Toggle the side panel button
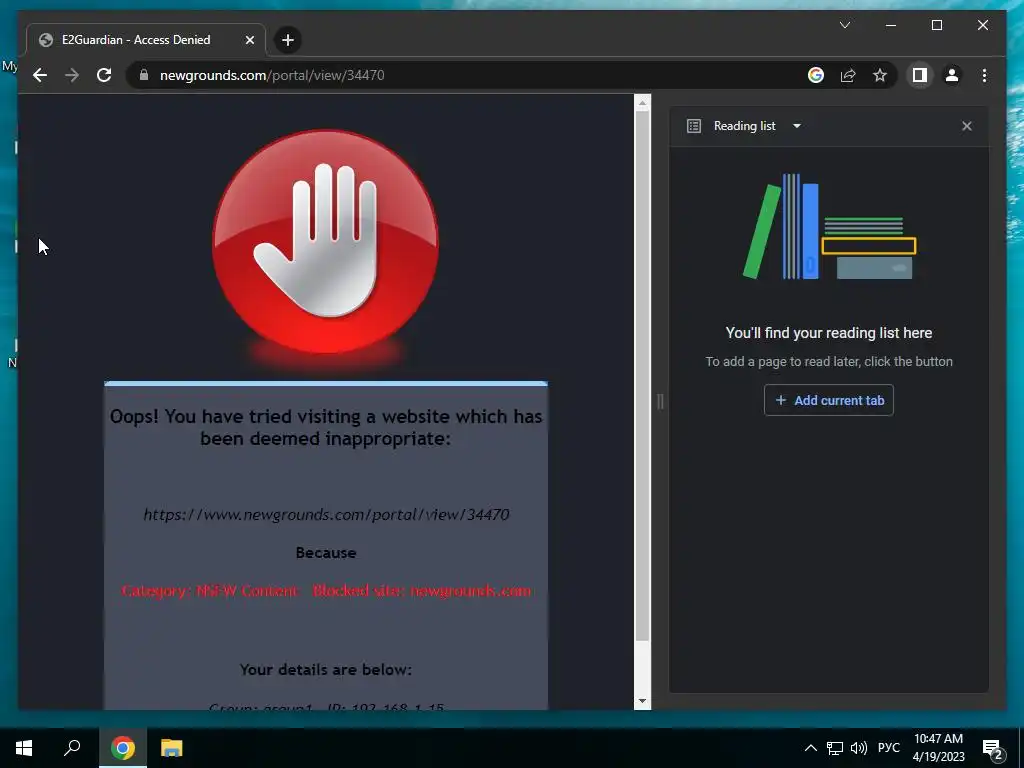The width and height of the screenshot is (1024, 768). point(920,75)
